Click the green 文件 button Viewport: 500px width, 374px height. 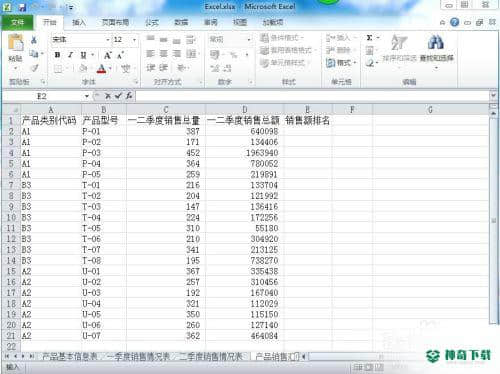point(18,23)
